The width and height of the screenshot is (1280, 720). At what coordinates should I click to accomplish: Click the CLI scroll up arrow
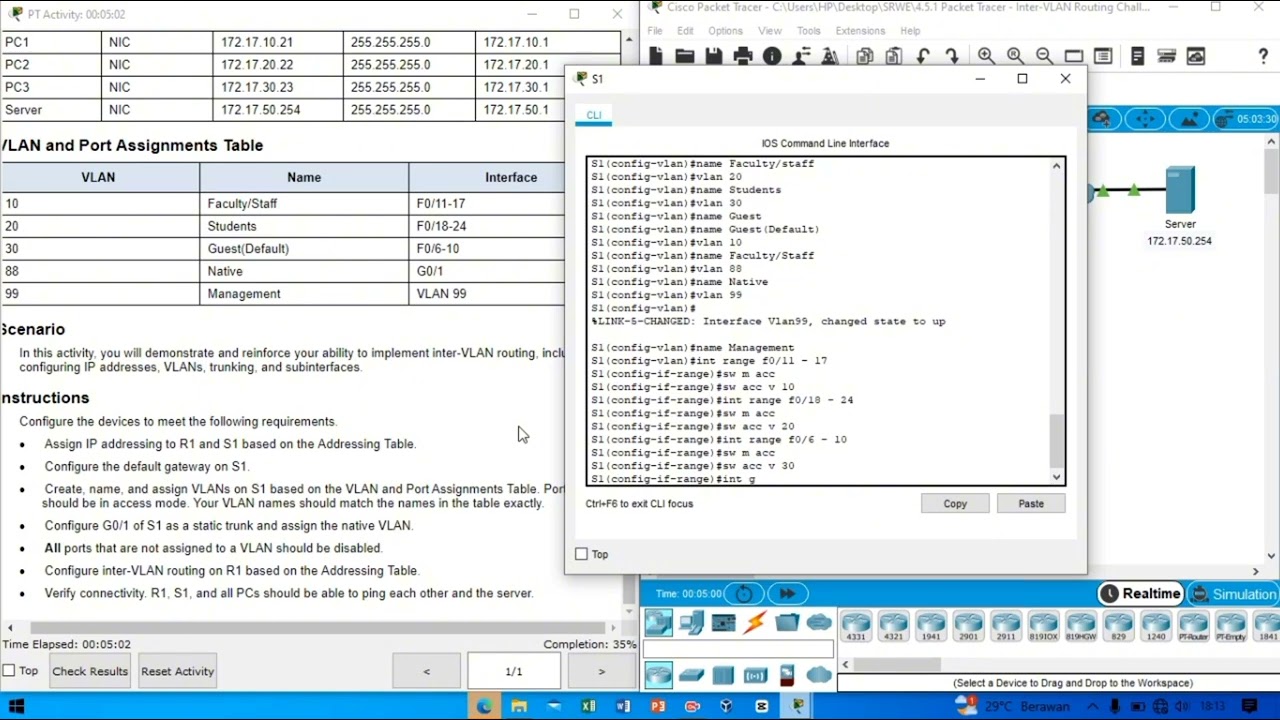pos(1056,165)
